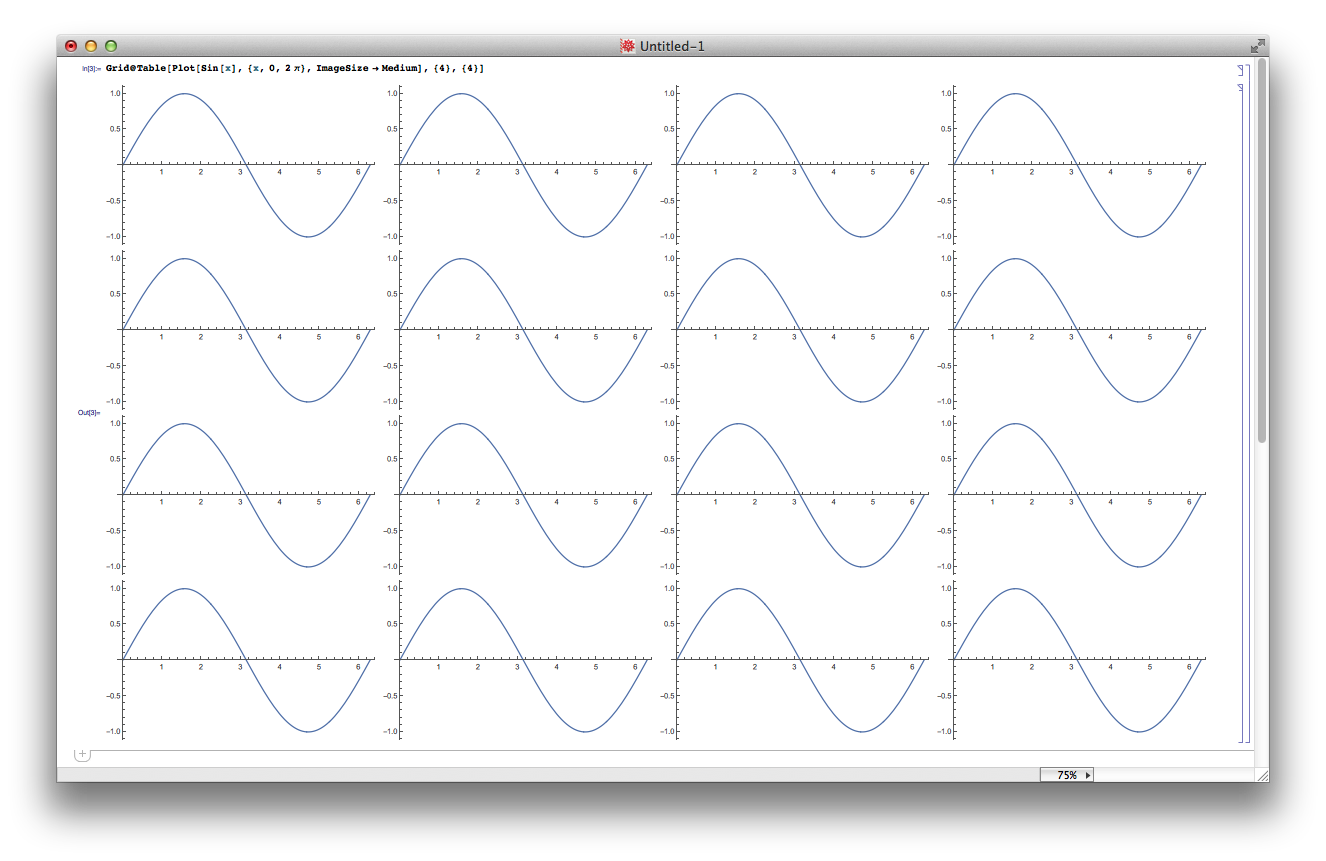Click the Mathematica document icon beside Untitled-1

627,46
